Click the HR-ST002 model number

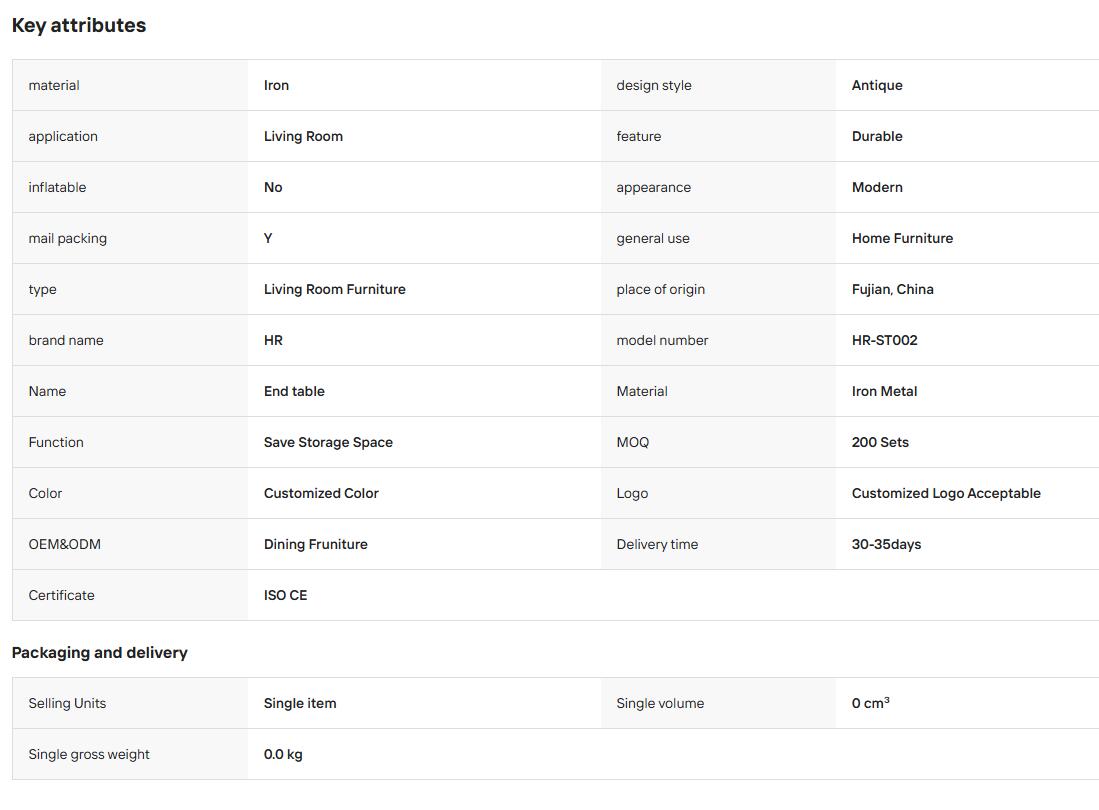point(884,341)
